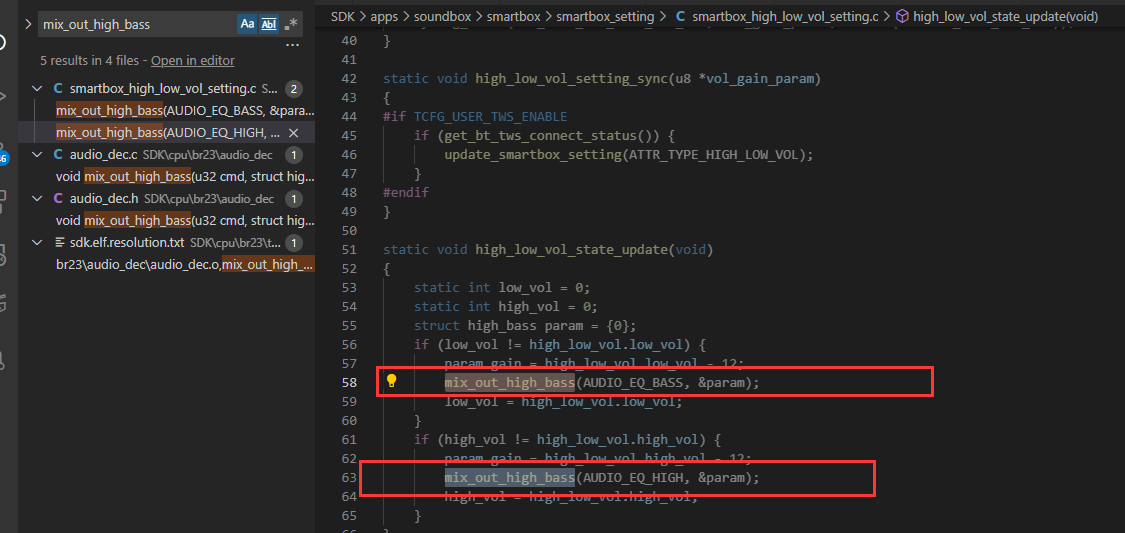The height and width of the screenshot is (533, 1125).
Task: Show code actions via the lightbulb icon
Action: coord(391,381)
